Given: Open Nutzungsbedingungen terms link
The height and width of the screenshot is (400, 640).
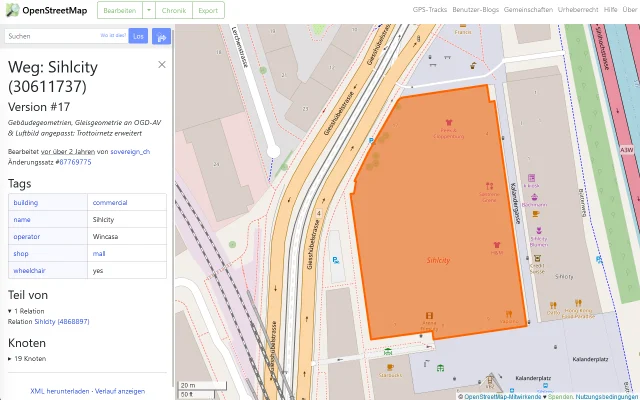Looking at the screenshot, I should point(607,396).
